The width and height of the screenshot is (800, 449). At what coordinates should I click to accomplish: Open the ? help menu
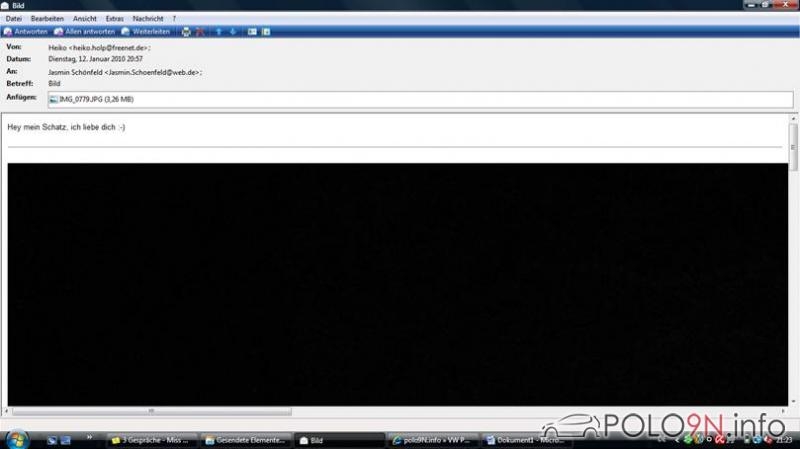click(x=174, y=19)
